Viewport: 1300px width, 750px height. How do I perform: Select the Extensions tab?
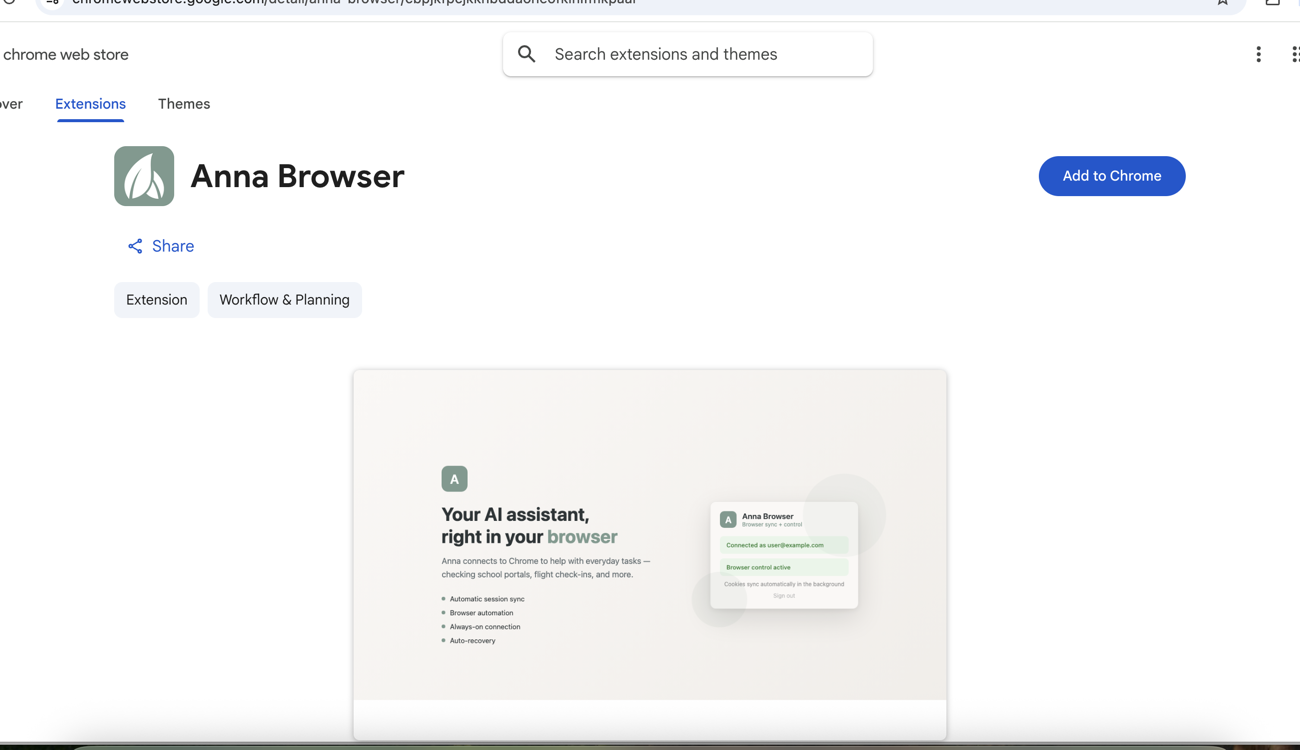tap(90, 104)
